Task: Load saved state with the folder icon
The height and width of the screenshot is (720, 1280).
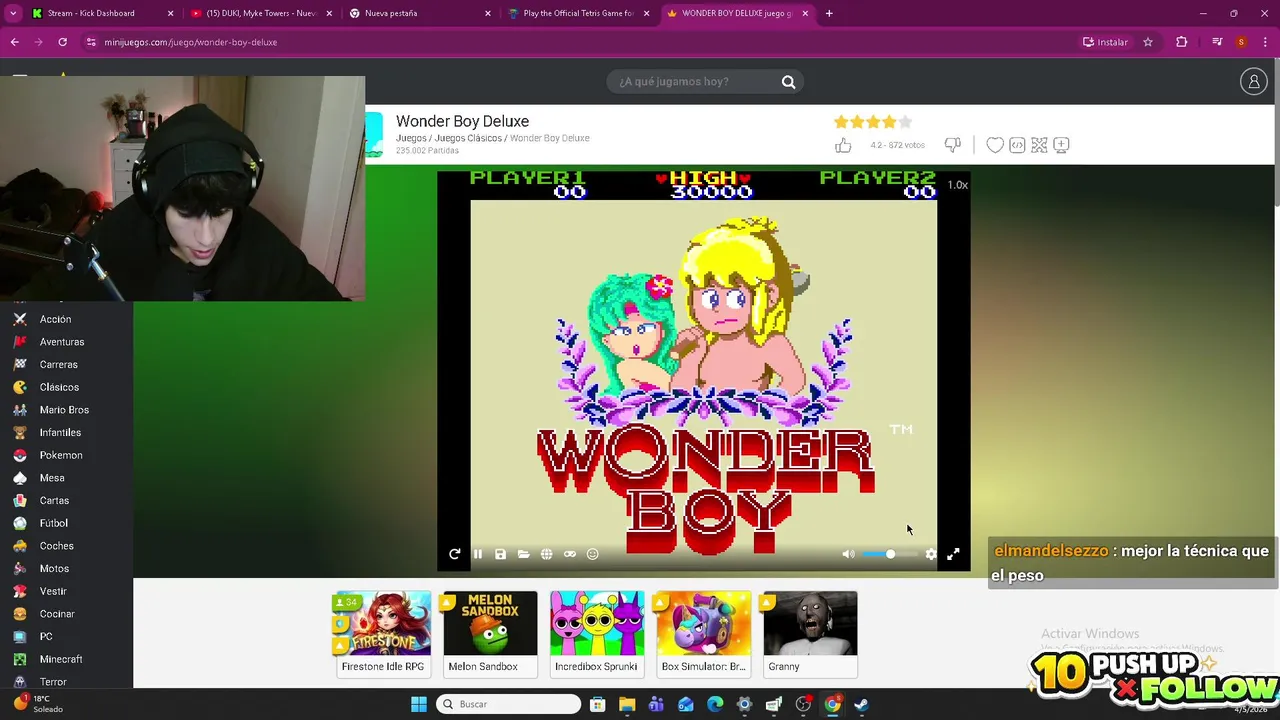Action: point(523,554)
